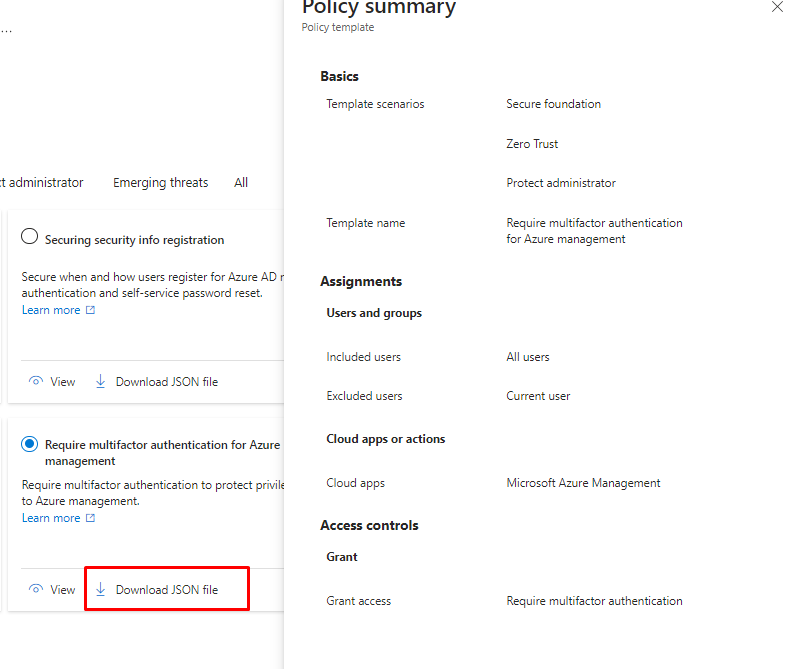Viewport: 789px width, 669px height.
Task: Click download arrow icon in Securing security info card
Action: pyautogui.click(x=100, y=381)
